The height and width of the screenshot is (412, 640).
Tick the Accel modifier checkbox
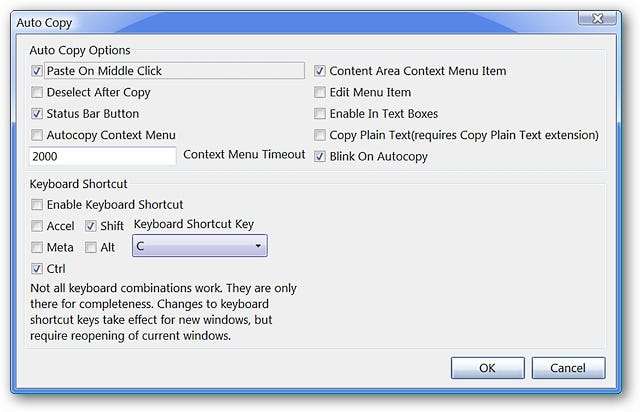click(x=38, y=226)
